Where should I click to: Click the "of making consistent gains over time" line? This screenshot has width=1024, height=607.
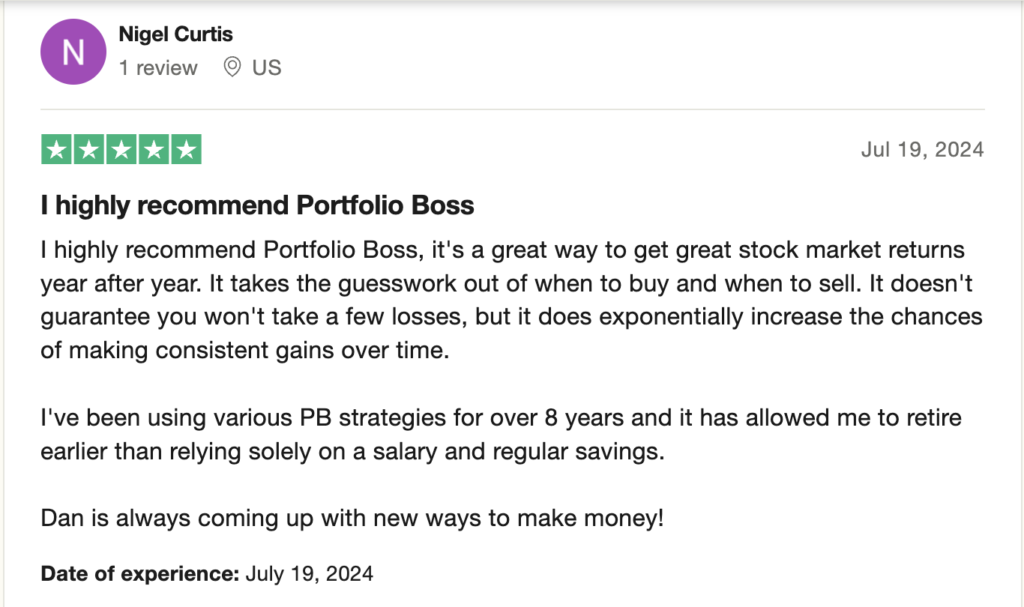click(x=245, y=350)
